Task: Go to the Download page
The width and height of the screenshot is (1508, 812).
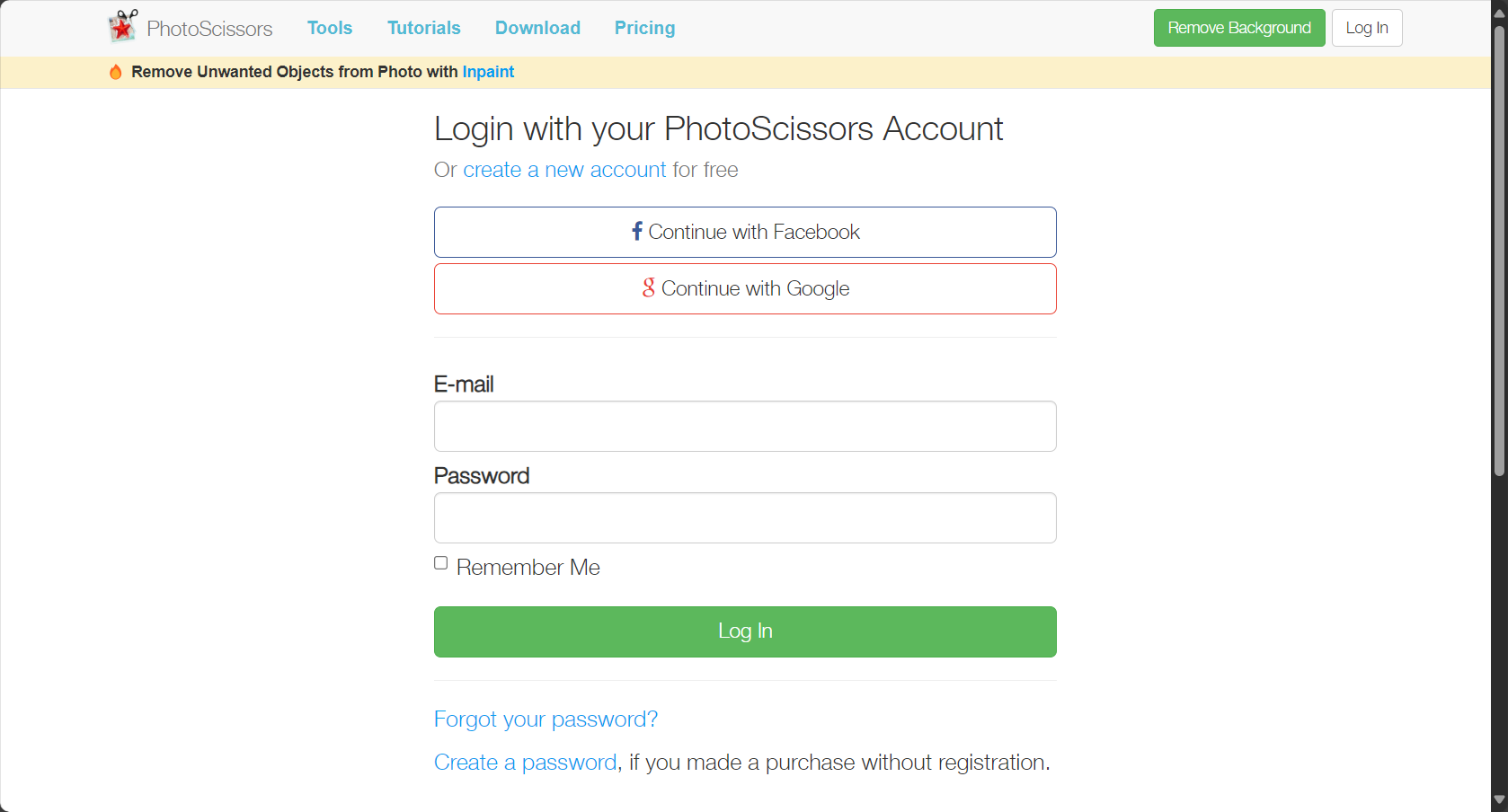Action: [537, 28]
